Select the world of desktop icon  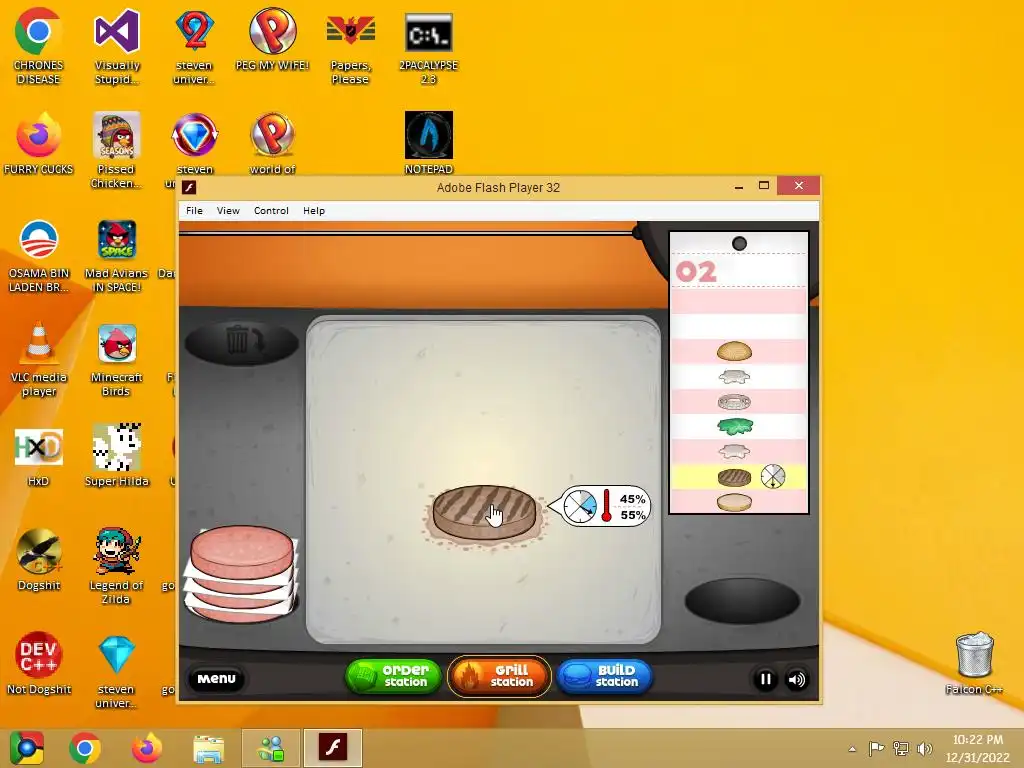click(x=272, y=144)
